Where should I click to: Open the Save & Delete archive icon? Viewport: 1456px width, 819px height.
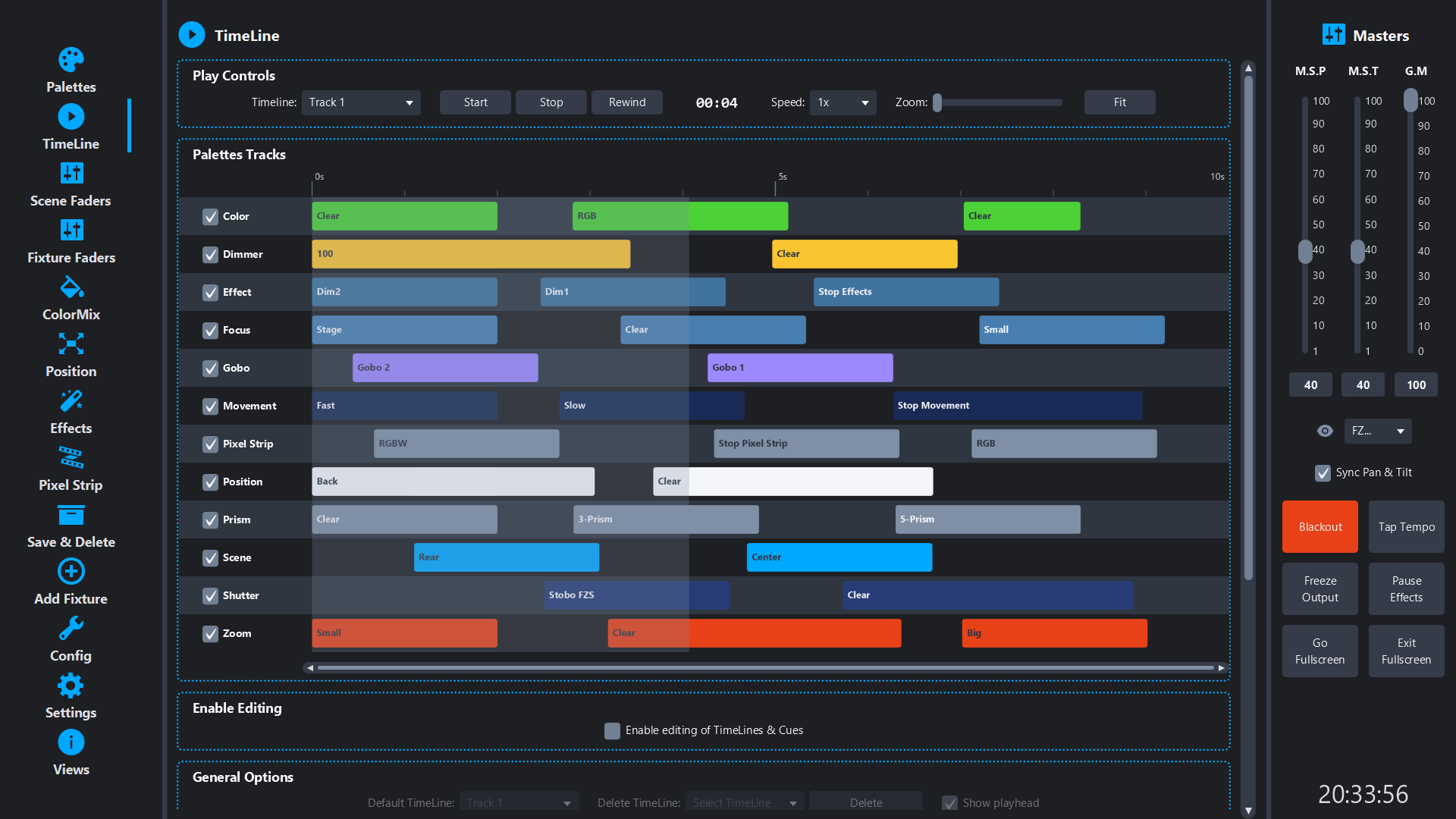[x=71, y=515]
